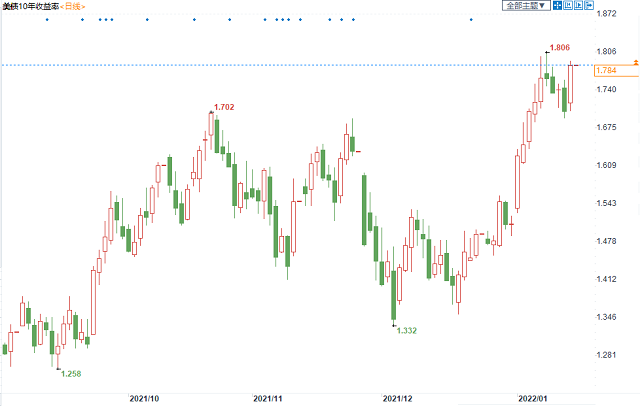This screenshot has height=406, width=640.
Task: Click the 美债10年收益率 chart title
Action: click(30, 6)
